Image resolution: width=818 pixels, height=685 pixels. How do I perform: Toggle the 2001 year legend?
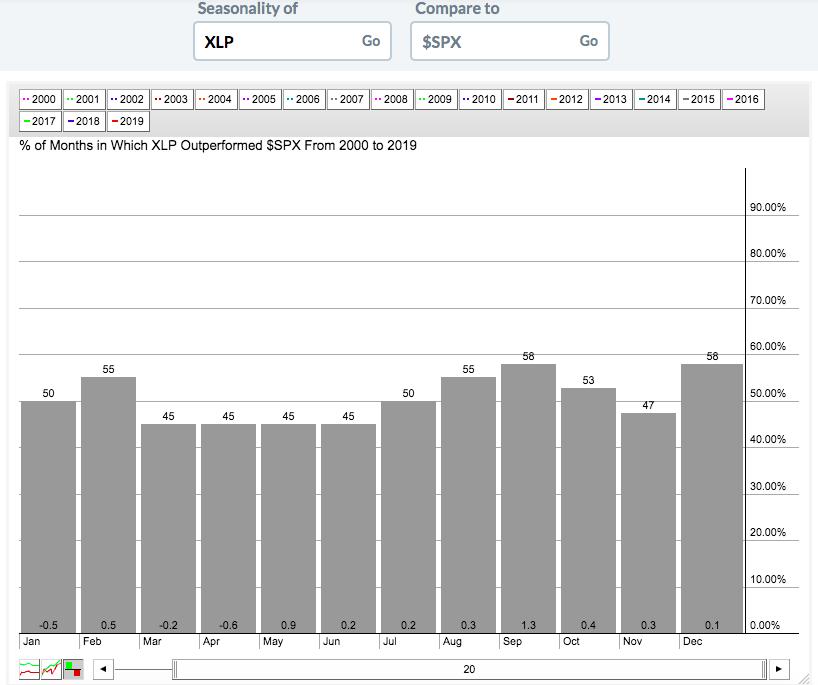[x=84, y=99]
